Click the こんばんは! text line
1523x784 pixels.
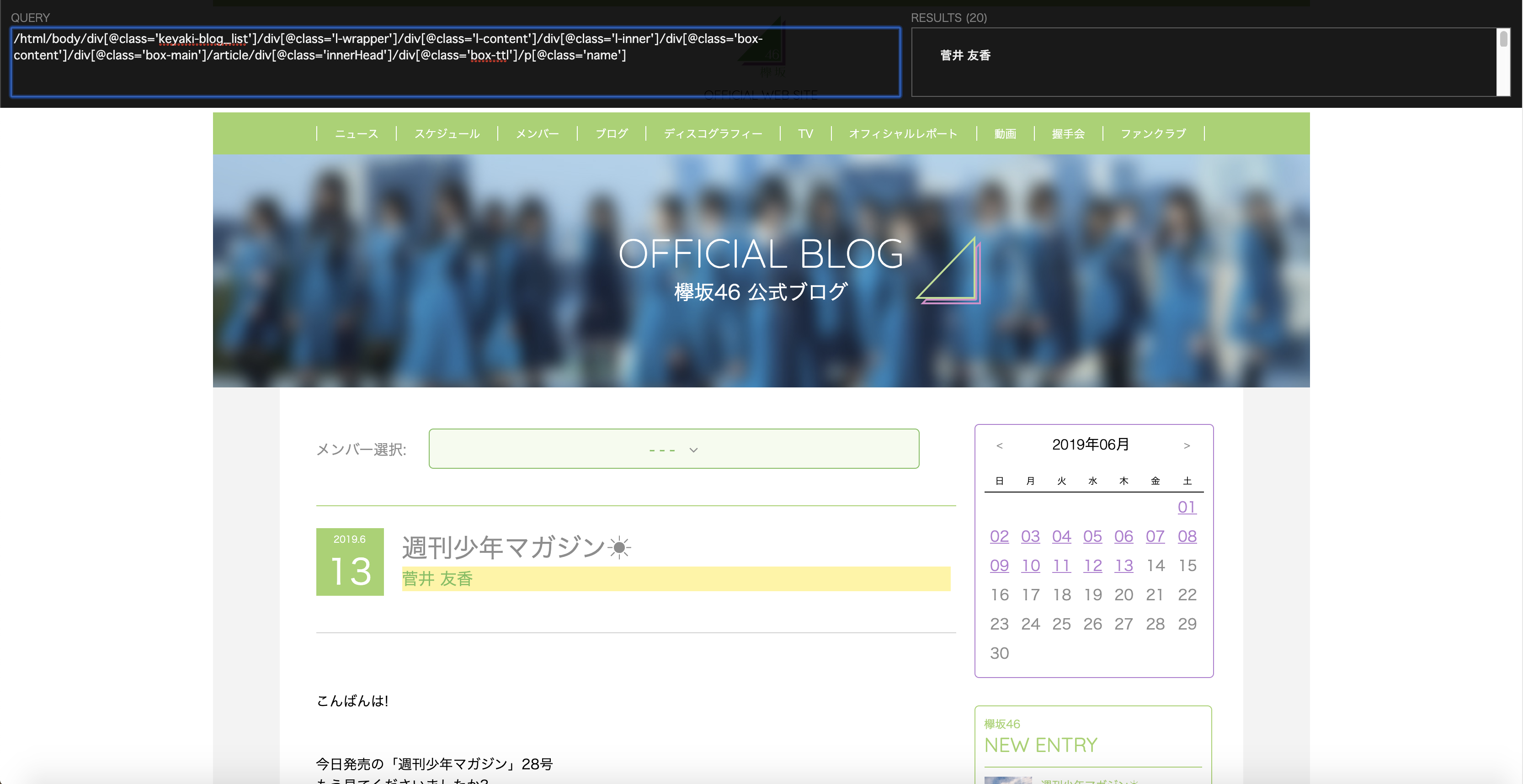point(352,701)
